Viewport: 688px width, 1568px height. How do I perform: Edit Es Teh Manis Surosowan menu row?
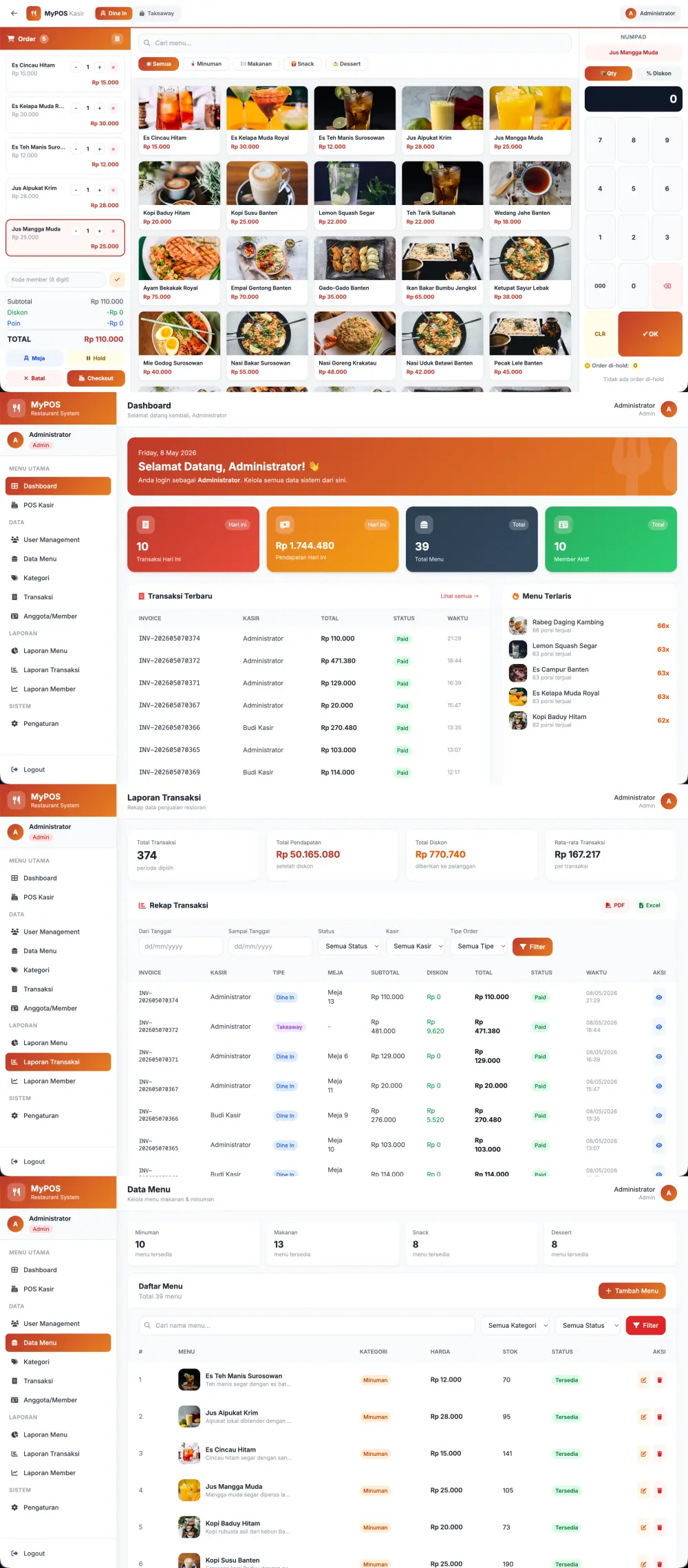pyautogui.click(x=643, y=1379)
